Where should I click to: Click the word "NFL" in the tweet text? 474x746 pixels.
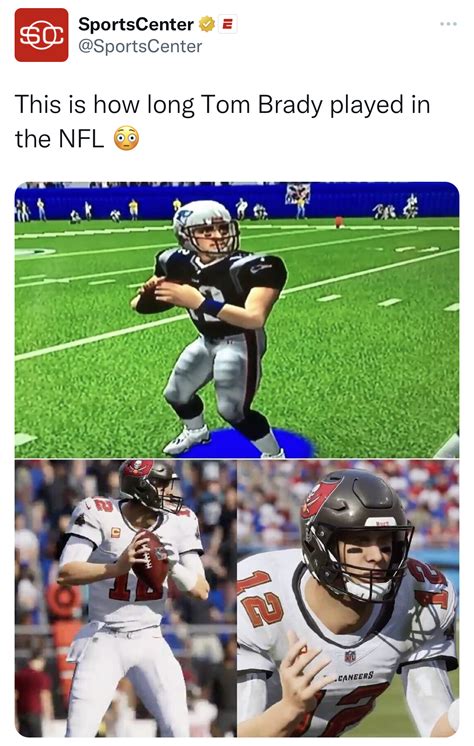pyautogui.click(x=81, y=139)
